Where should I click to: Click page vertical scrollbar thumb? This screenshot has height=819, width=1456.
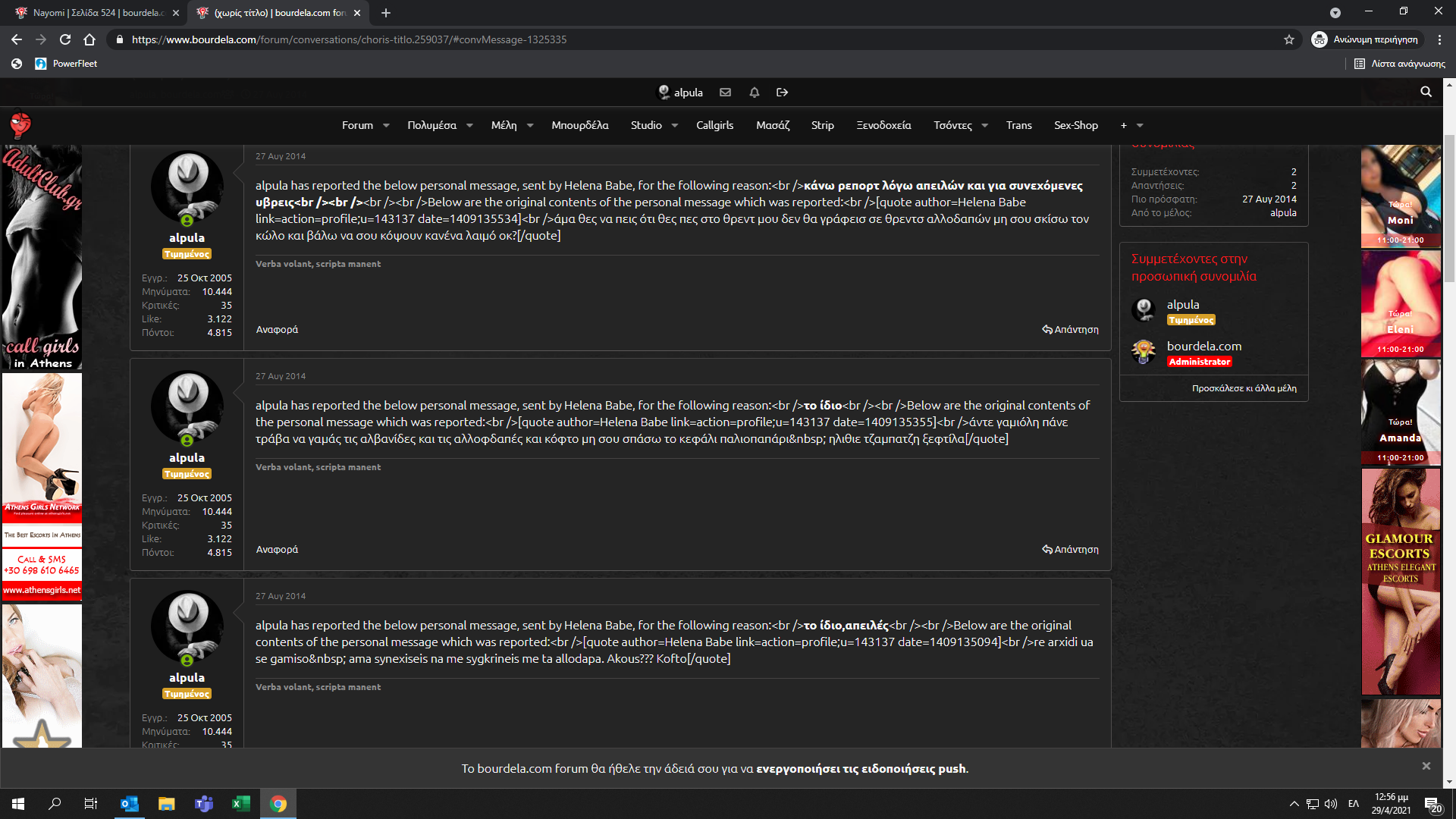point(1449,209)
